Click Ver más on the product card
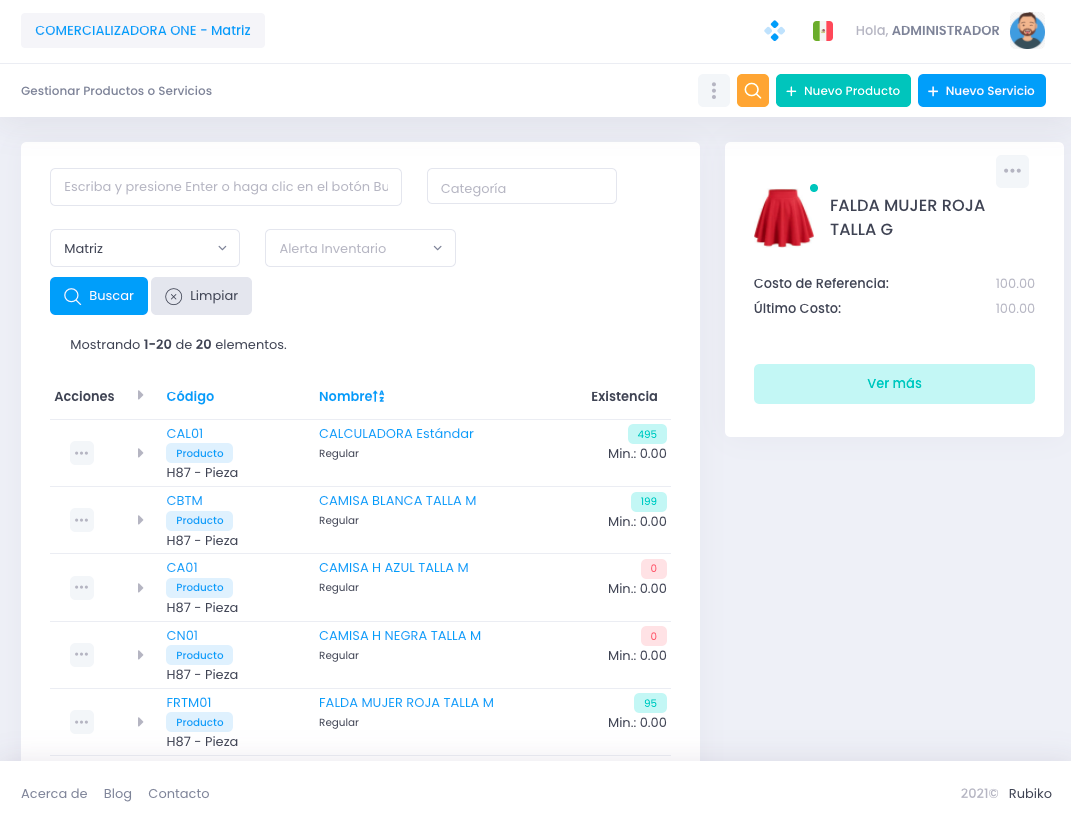Image resolution: width=1071 pixels, height=818 pixels. point(894,384)
